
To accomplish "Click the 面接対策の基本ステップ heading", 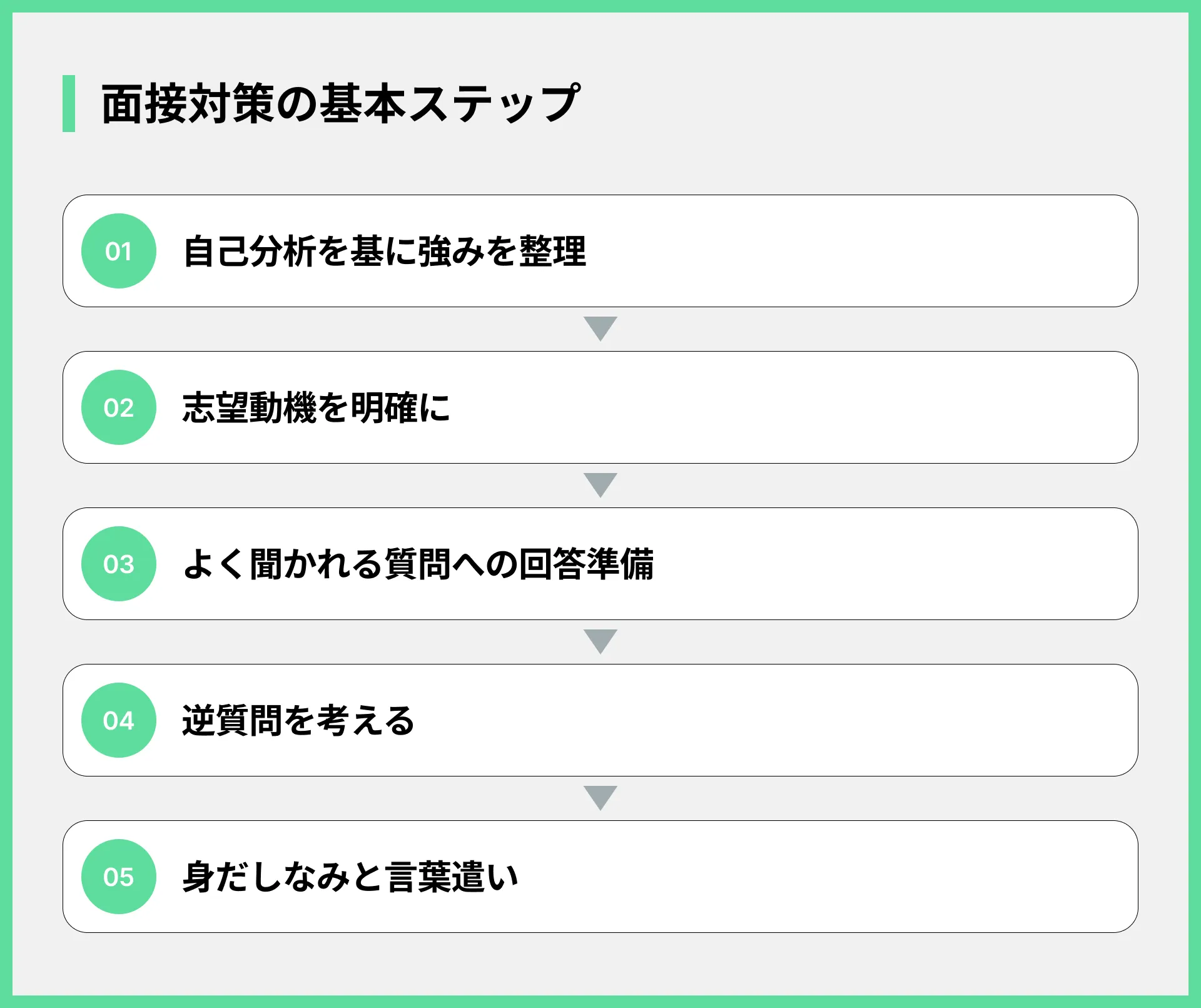I will pyautogui.click(x=341, y=103).
